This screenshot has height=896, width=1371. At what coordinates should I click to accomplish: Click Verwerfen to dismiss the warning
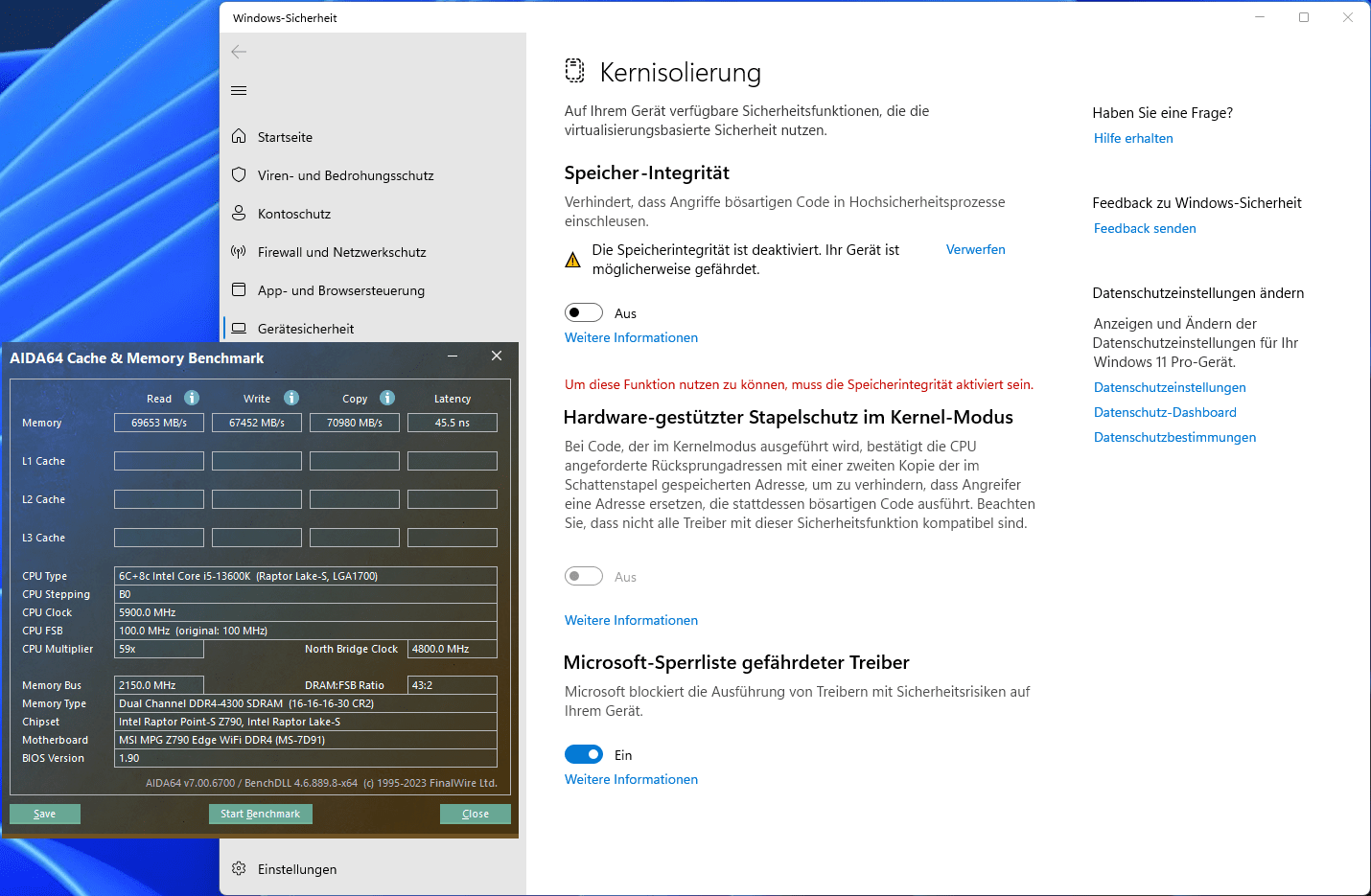coord(975,249)
